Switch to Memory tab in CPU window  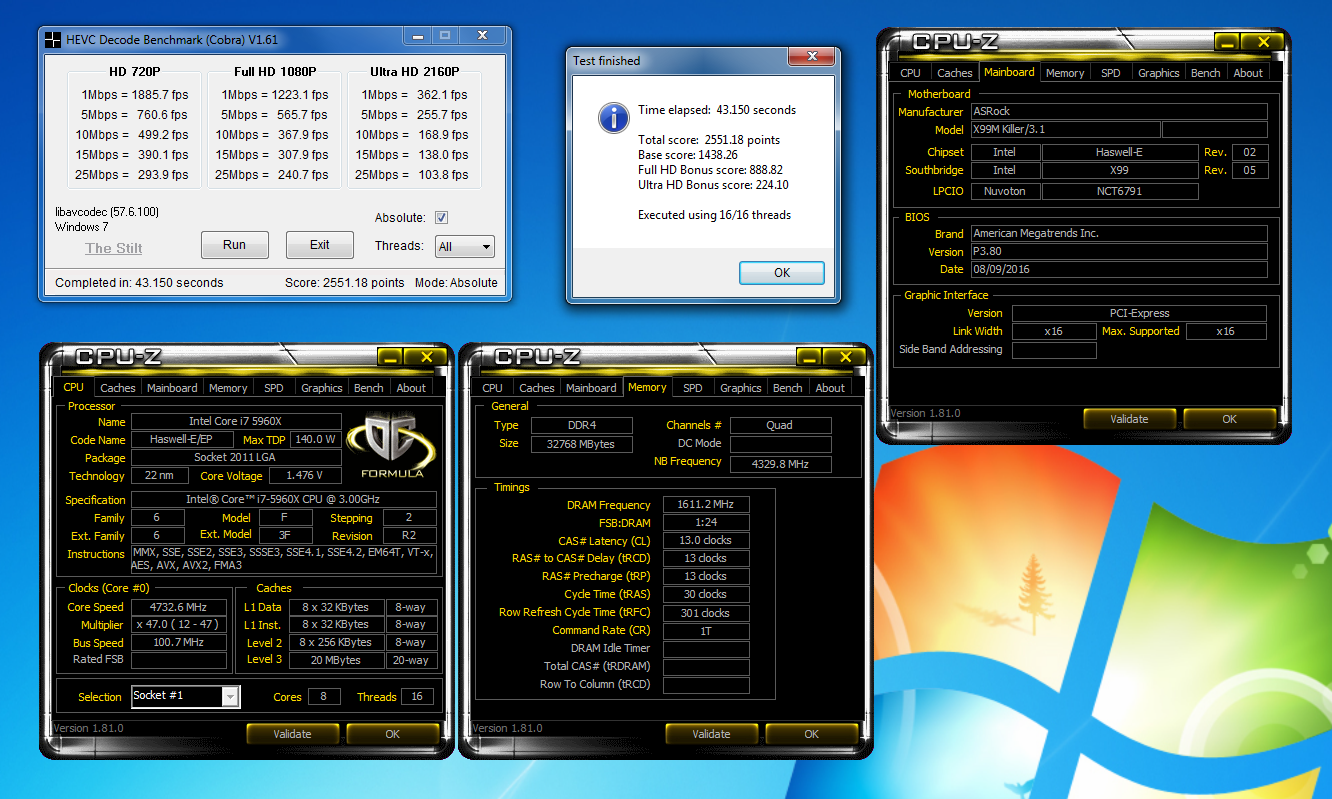pos(228,388)
